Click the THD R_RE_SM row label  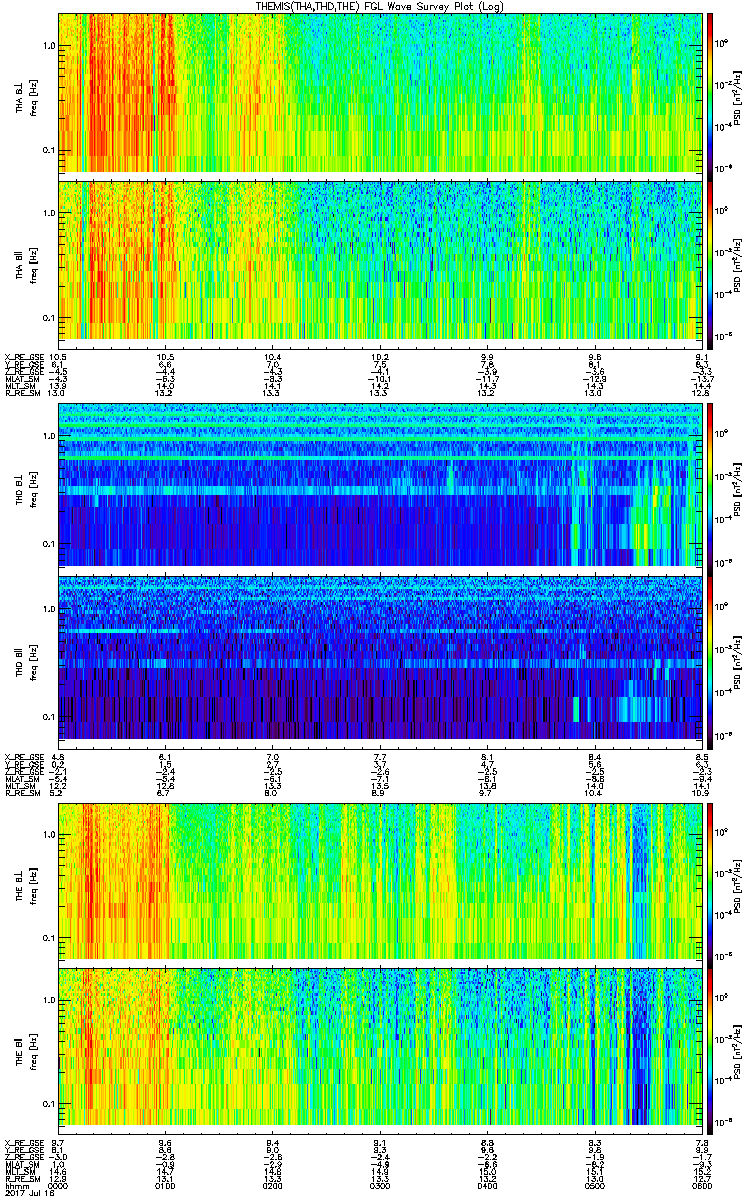[21, 794]
